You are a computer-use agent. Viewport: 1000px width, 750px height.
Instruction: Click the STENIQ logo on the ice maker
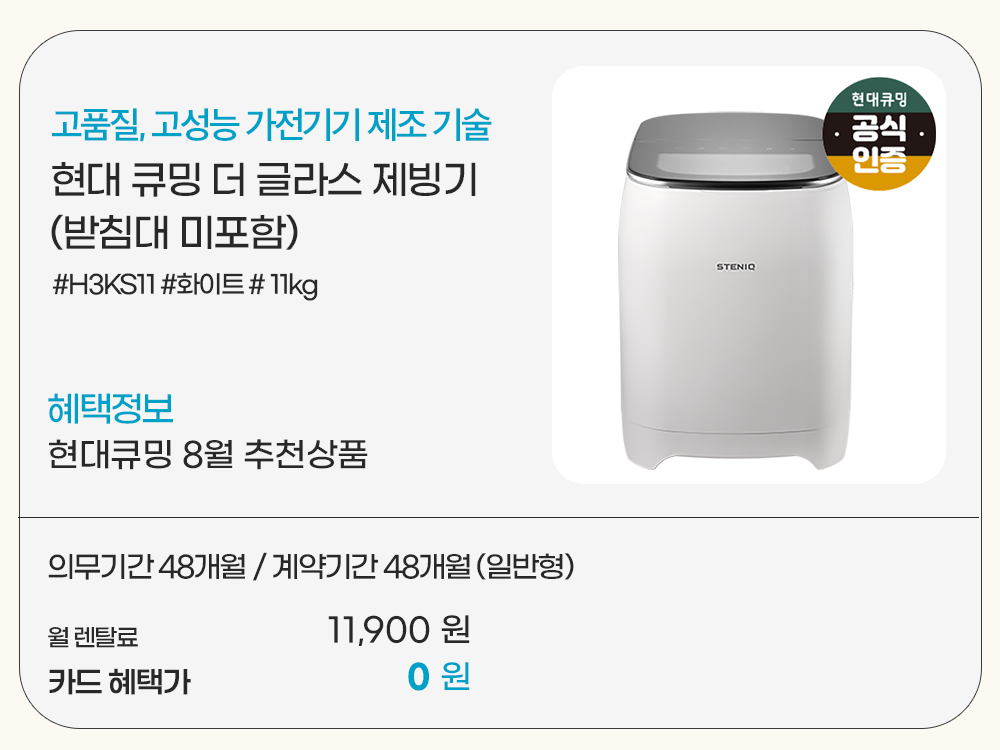[x=739, y=266]
